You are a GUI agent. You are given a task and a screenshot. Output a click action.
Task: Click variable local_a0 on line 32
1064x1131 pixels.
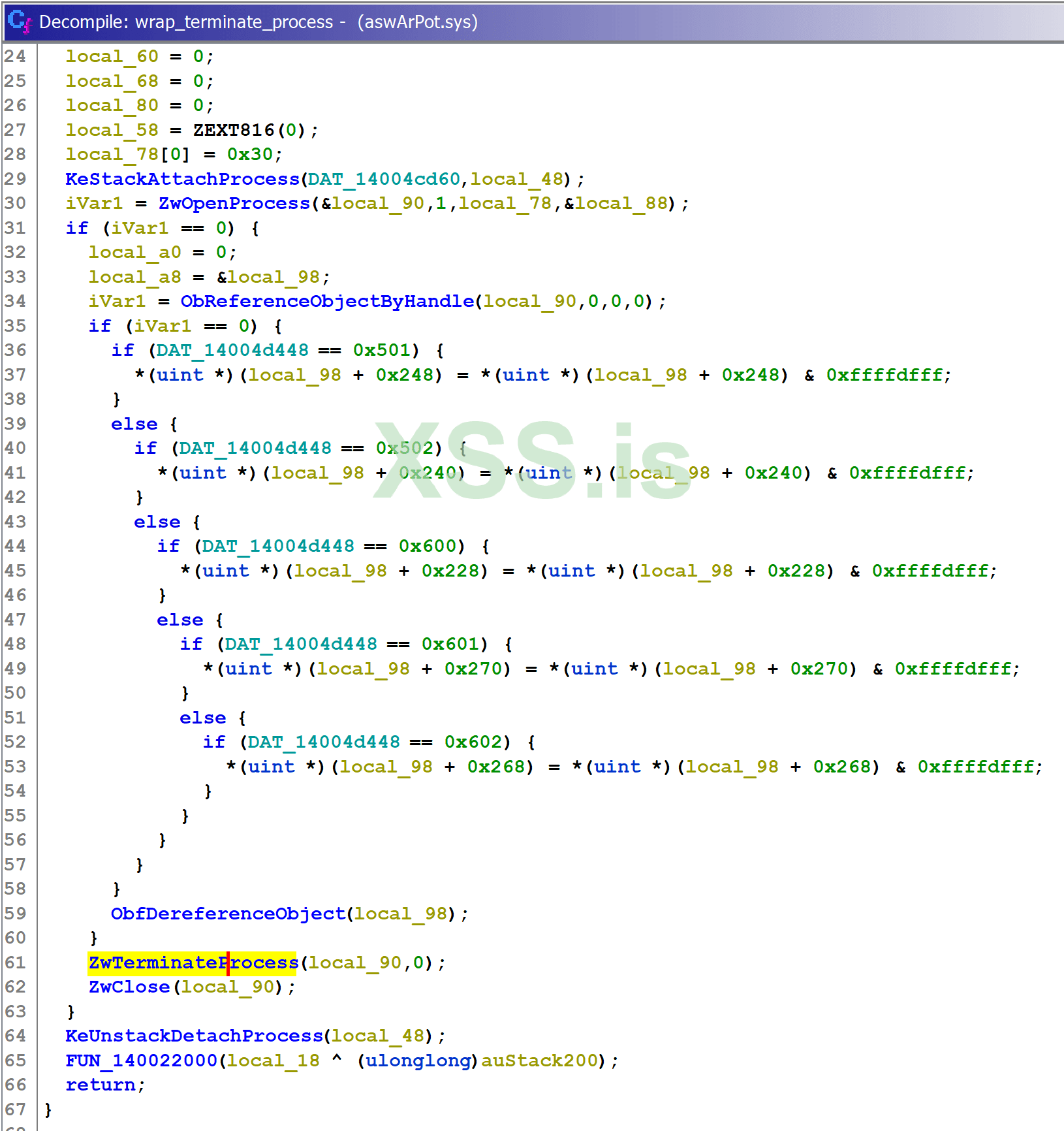[135, 253]
